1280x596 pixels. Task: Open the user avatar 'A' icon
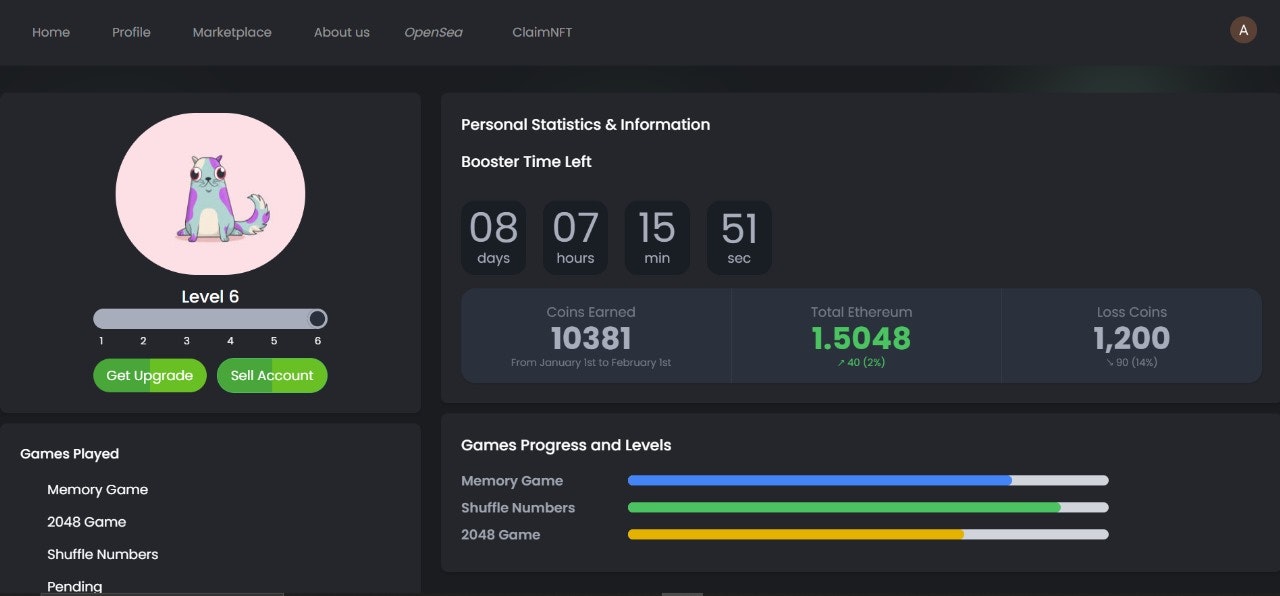coord(1243,30)
